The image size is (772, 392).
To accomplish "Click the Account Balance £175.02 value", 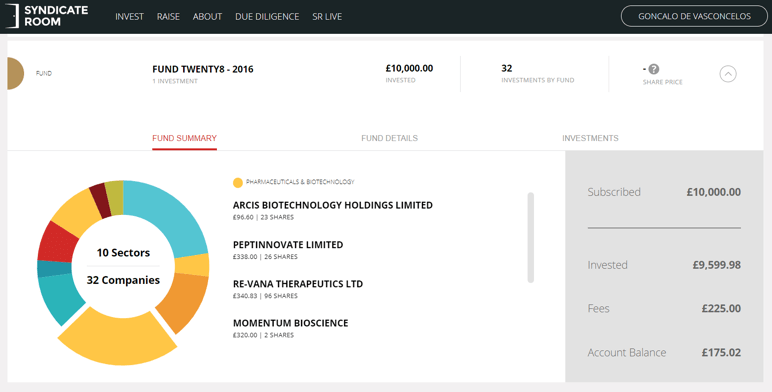I will [x=721, y=353].
